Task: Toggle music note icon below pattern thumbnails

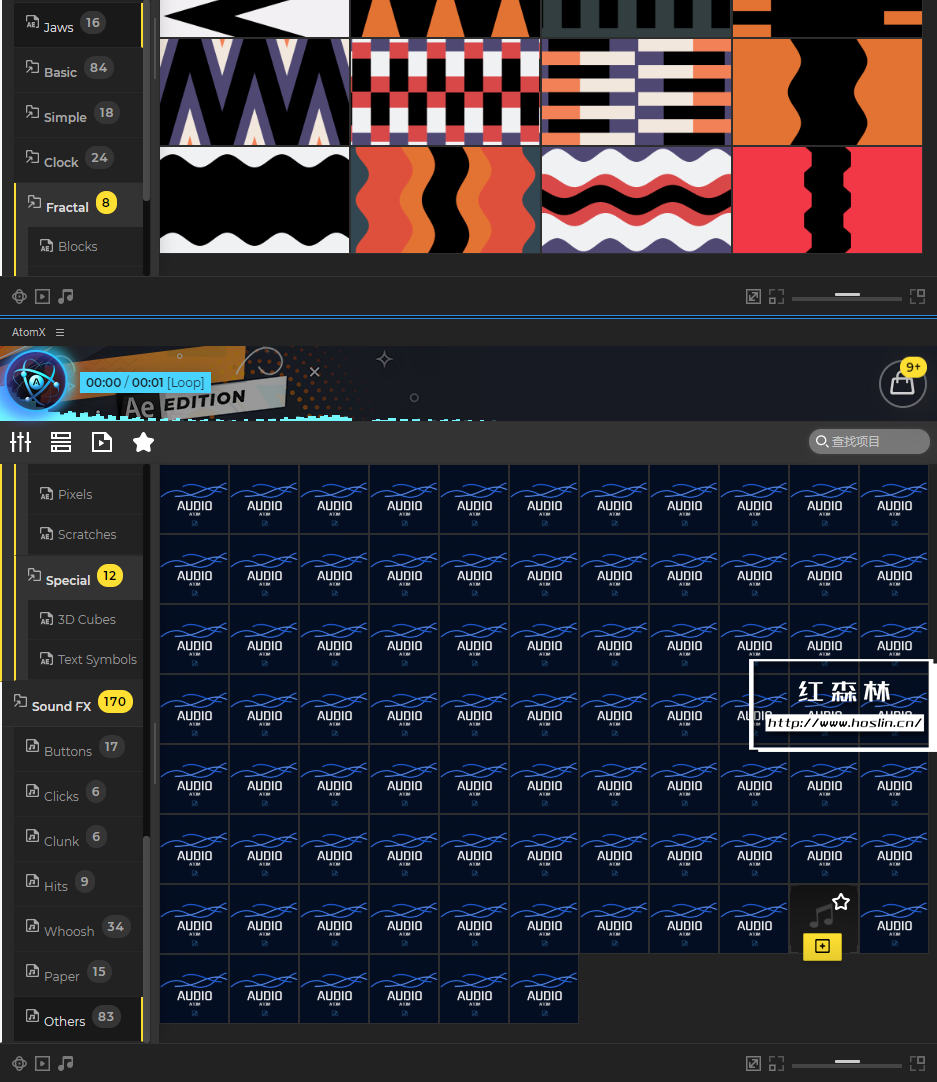Action: (x=66, y=297)
